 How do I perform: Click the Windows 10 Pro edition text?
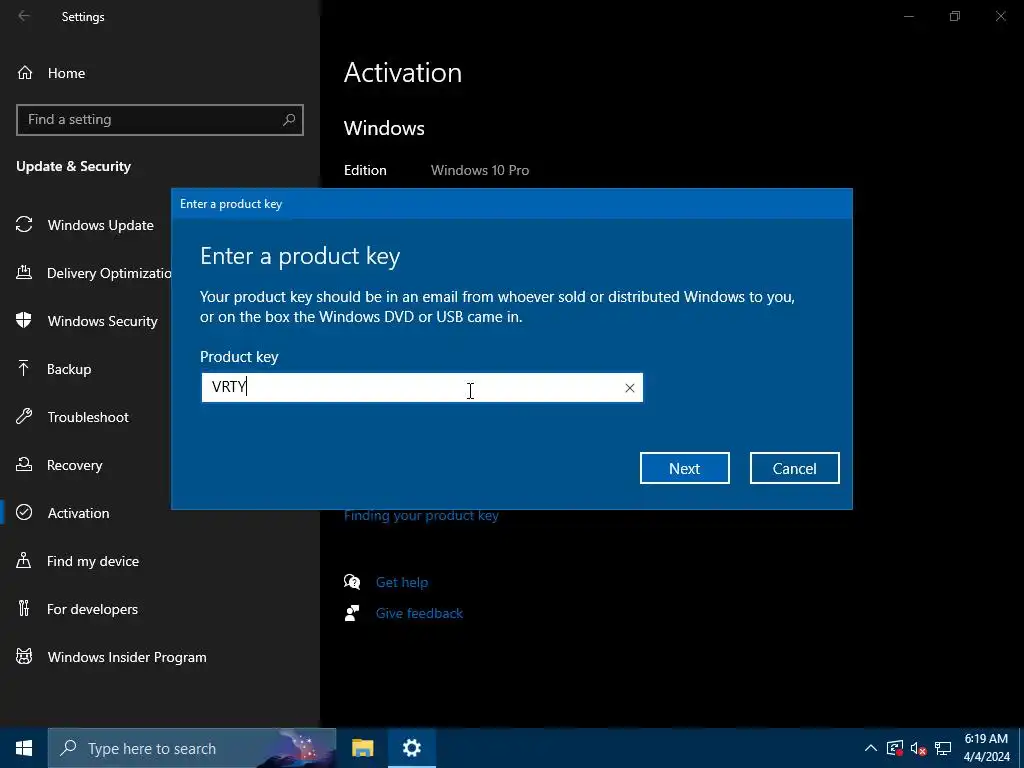pos(480,170)
